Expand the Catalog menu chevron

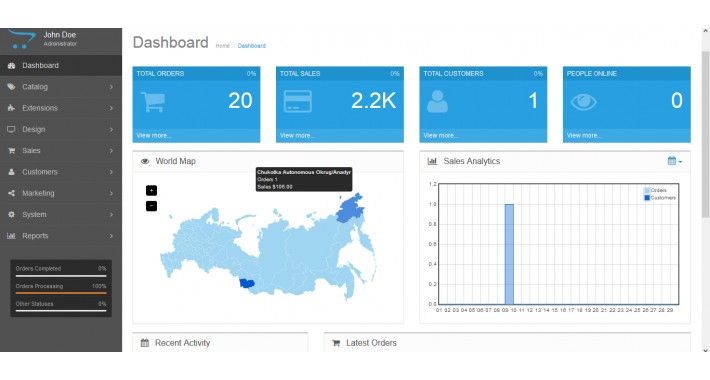pyautogui.click(x=111, y=87)
